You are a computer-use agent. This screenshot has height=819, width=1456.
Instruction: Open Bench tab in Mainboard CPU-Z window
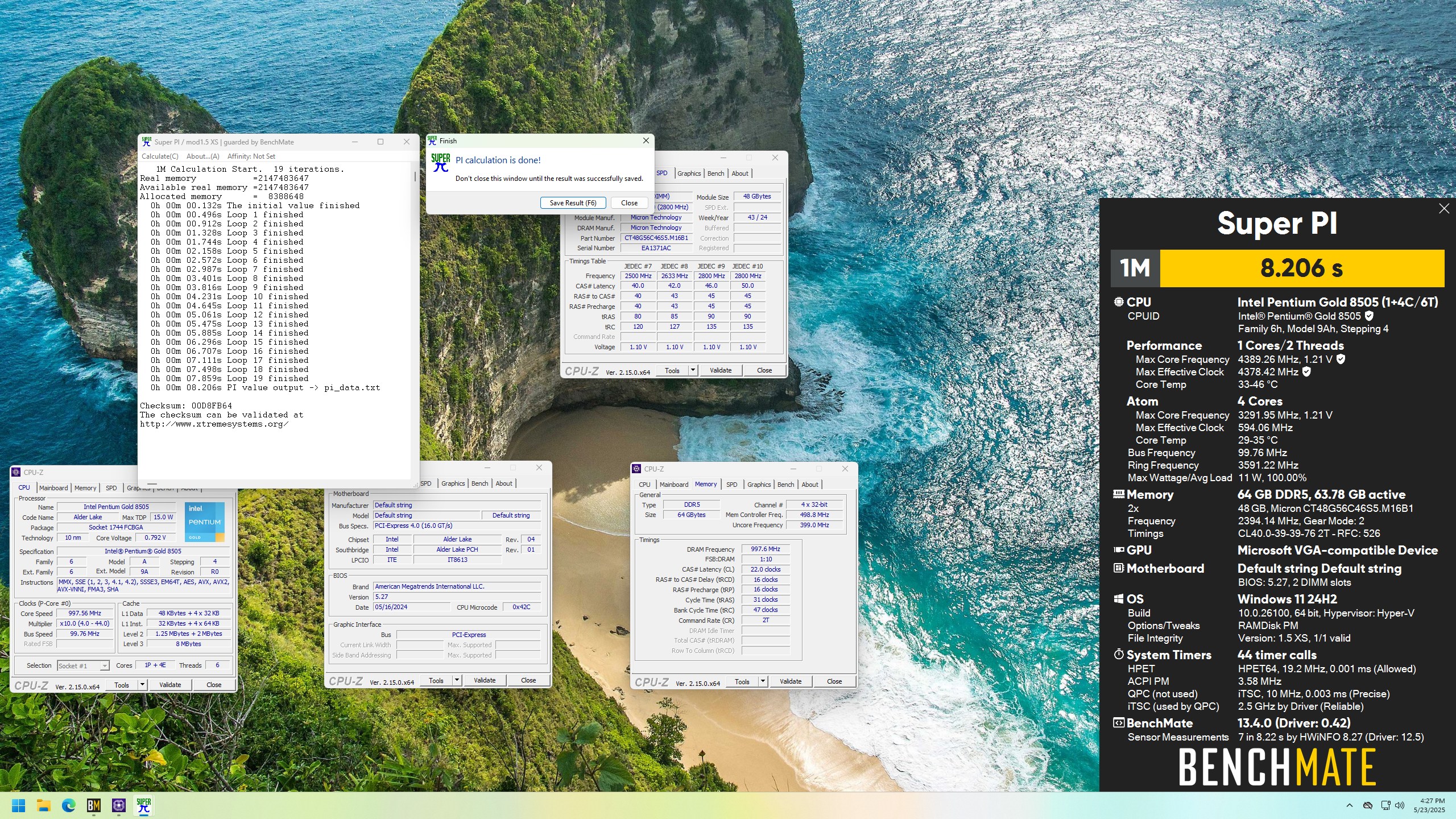point(479,483)
